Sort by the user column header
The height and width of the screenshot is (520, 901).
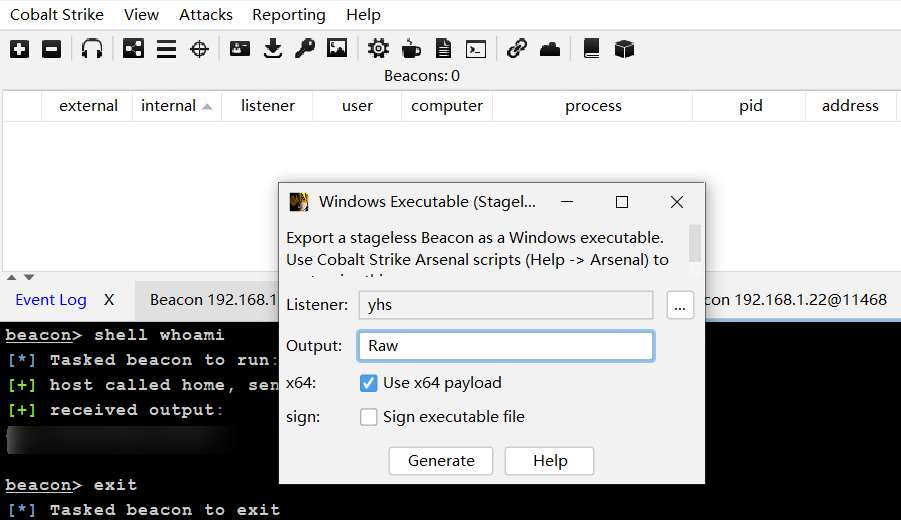coord(357,106)
